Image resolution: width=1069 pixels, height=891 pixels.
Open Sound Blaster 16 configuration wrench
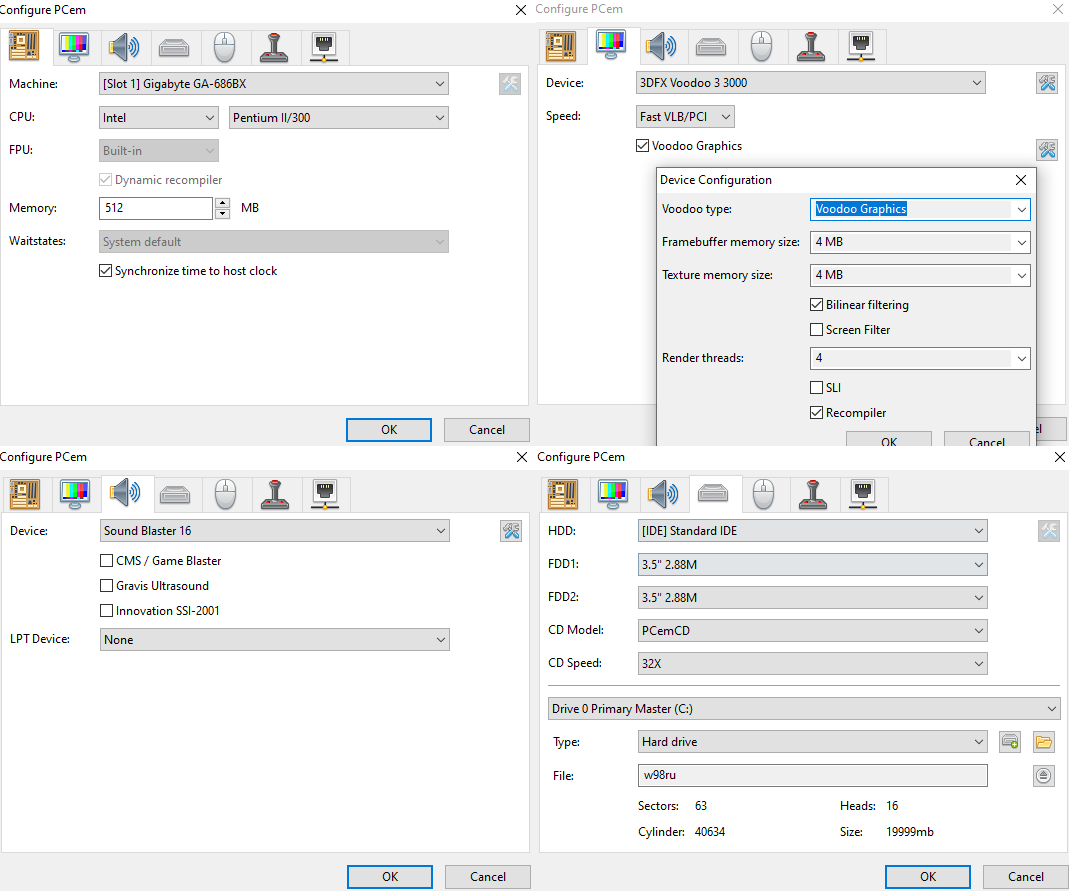point(511,531)
